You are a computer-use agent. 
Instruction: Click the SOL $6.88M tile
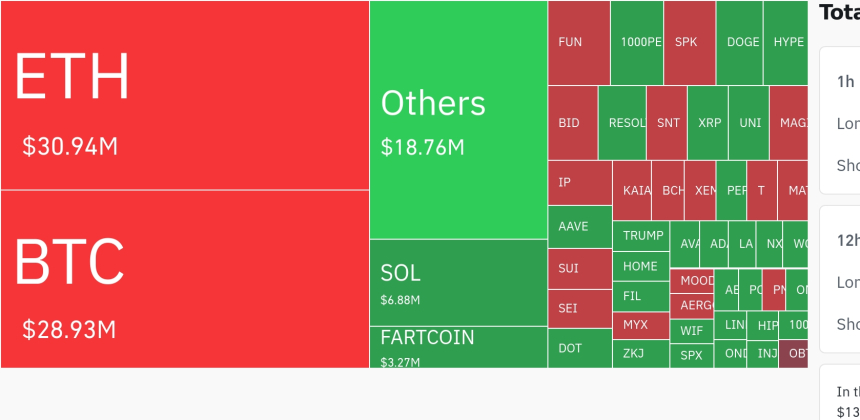tap(459, 283)
